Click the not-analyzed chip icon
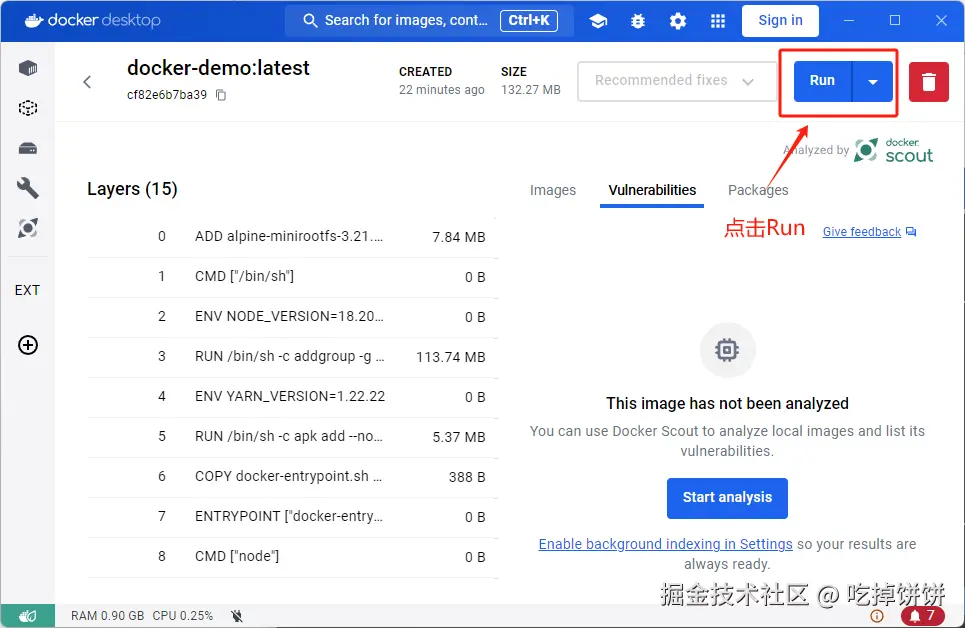965x628 pixels. [727, 350]
